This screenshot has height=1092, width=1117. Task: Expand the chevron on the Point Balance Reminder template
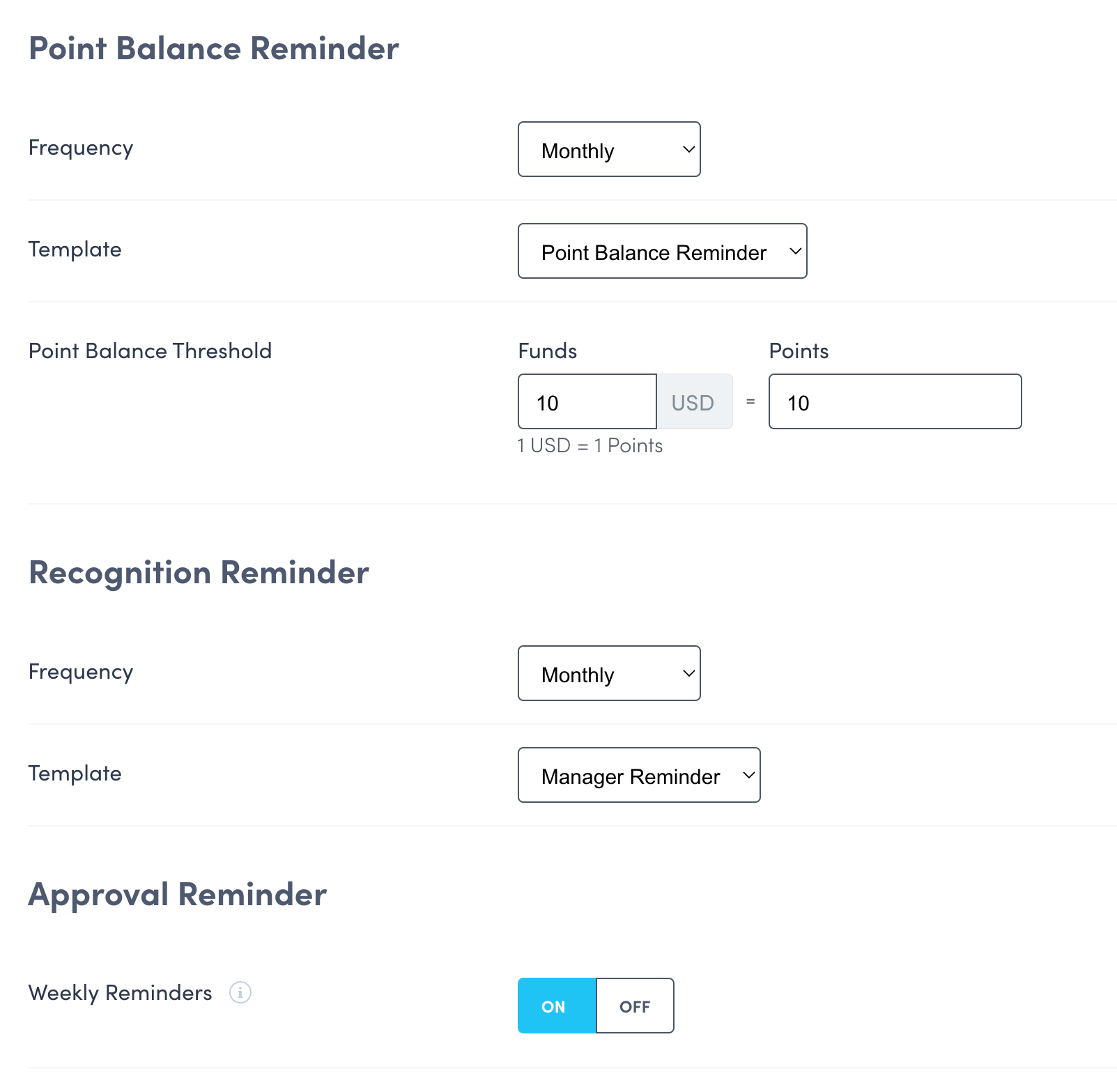(796, 252)
